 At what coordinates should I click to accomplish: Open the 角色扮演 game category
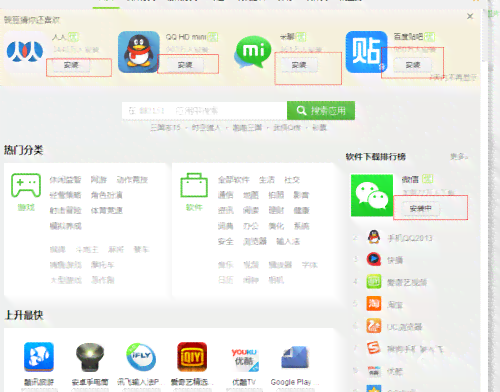pyautogui.click(x=107, y=195)
